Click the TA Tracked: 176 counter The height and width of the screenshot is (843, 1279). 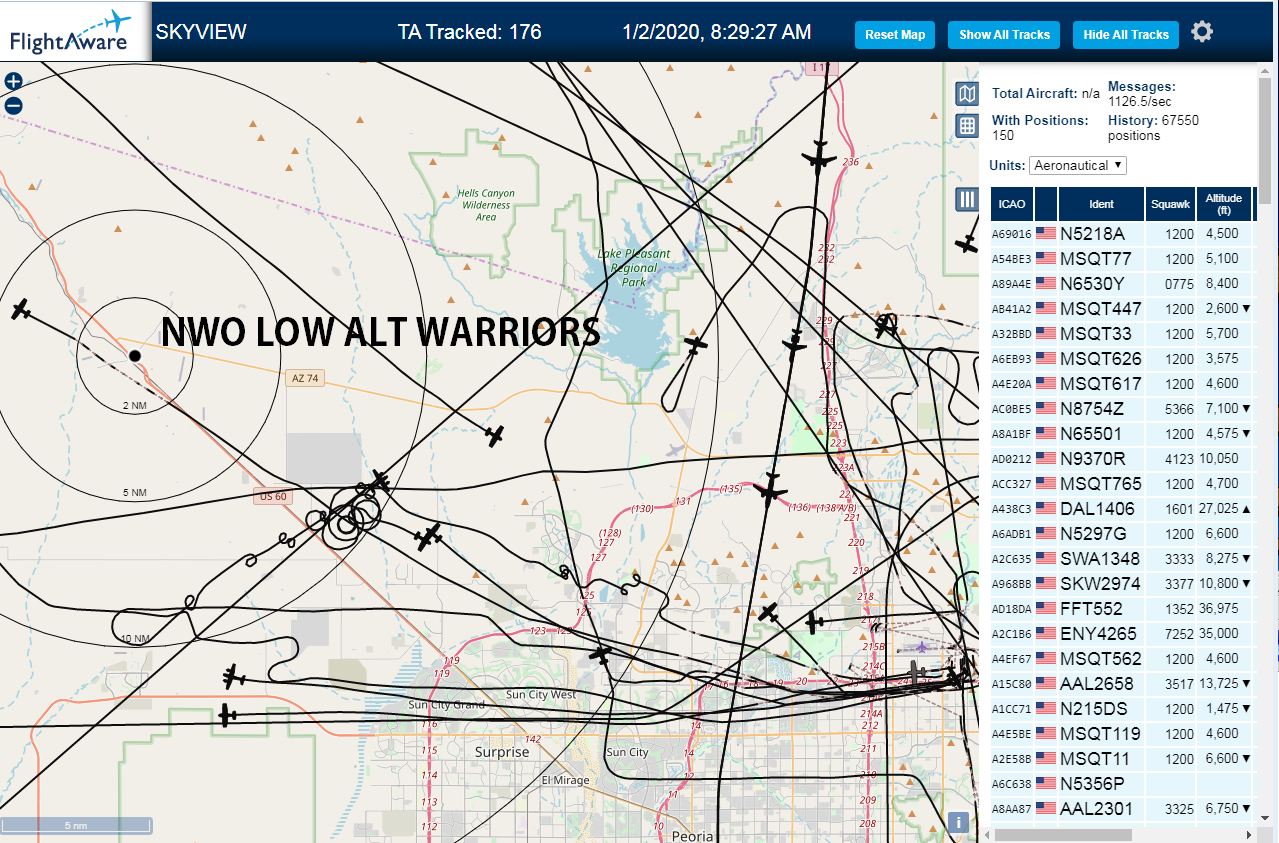coord(470,32)
